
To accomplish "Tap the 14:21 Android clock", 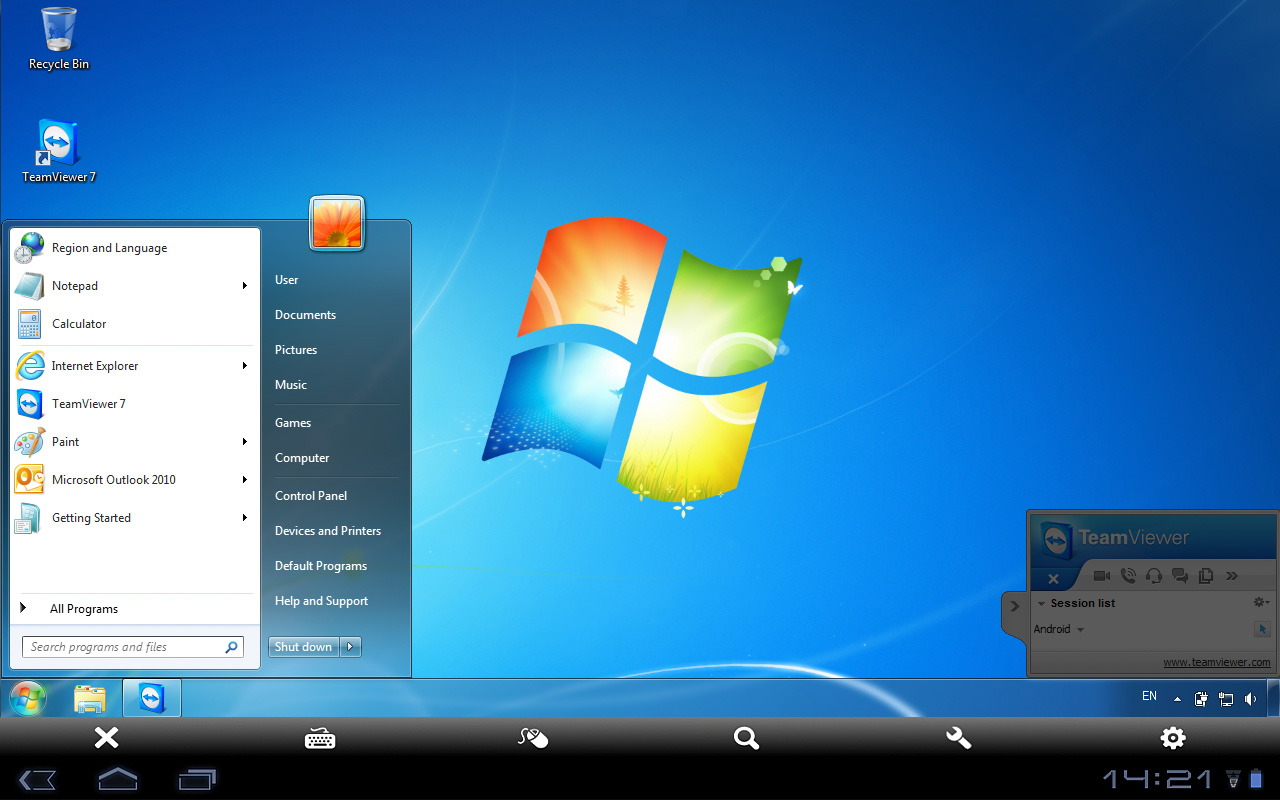I will [x=1158, y=779].
